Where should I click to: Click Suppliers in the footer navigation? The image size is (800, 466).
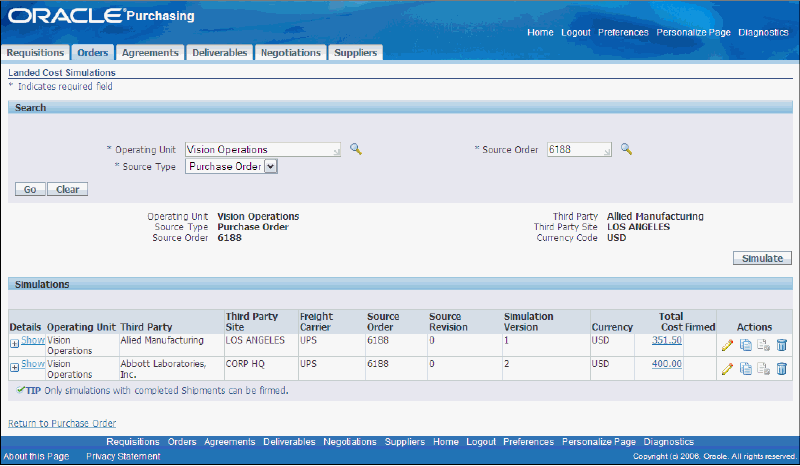(x=405, y=442)
